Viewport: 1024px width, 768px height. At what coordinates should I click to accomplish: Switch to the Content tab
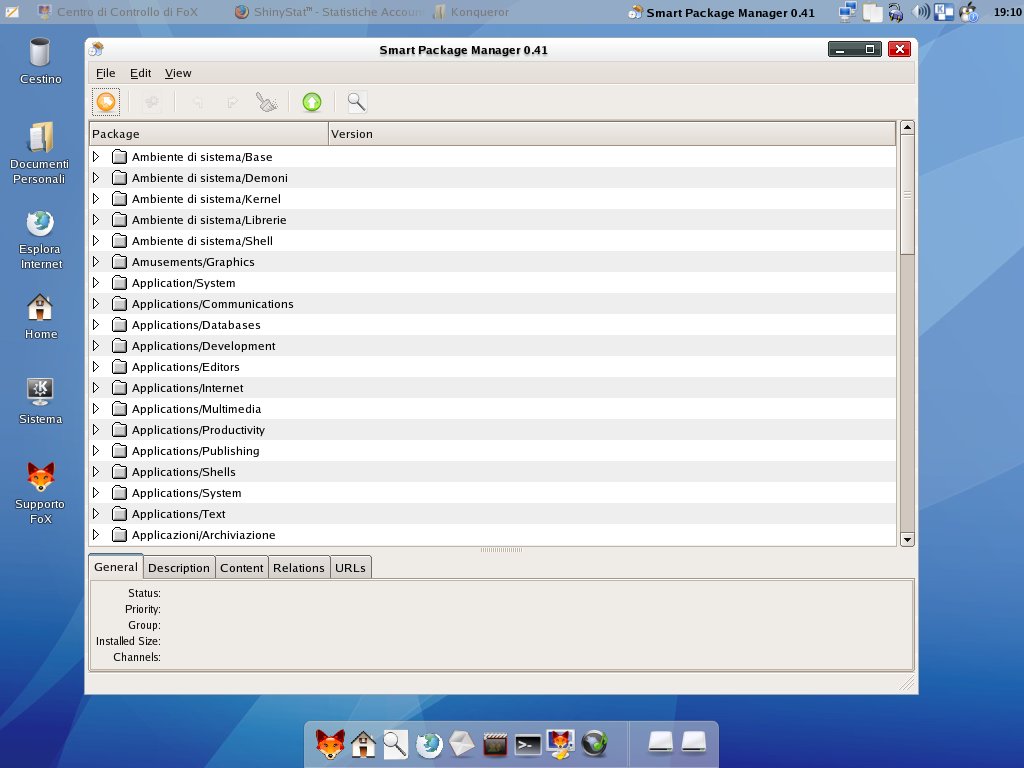[242, 568]
